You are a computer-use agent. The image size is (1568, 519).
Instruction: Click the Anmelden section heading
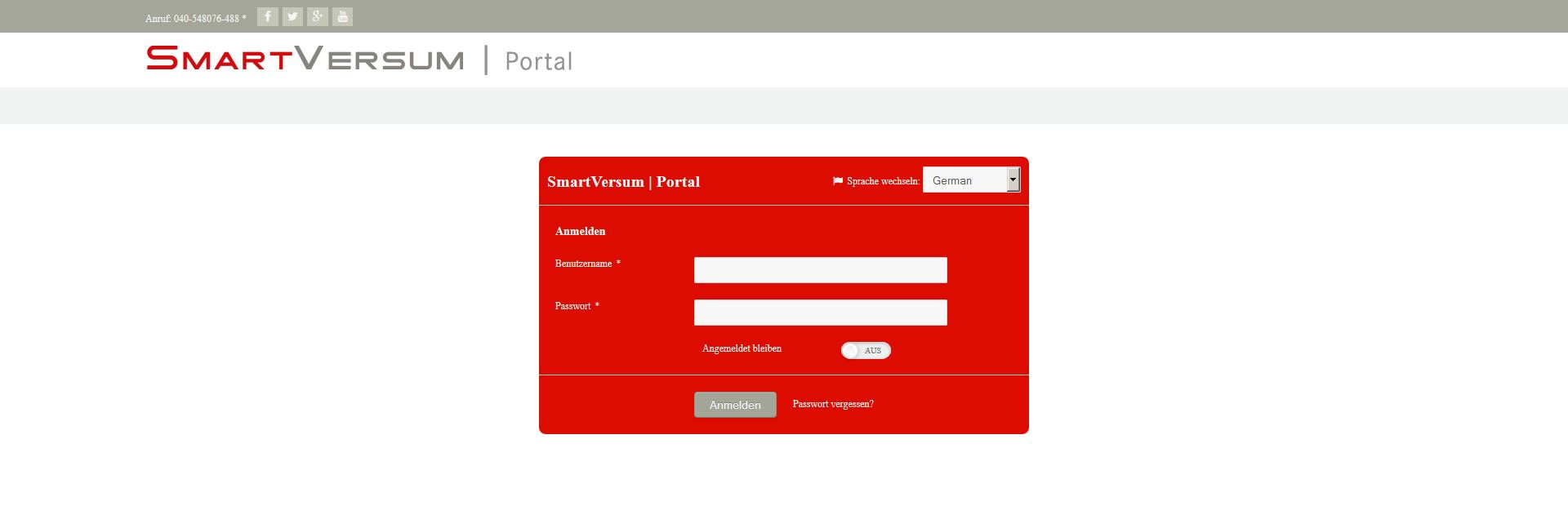[581, 231]
